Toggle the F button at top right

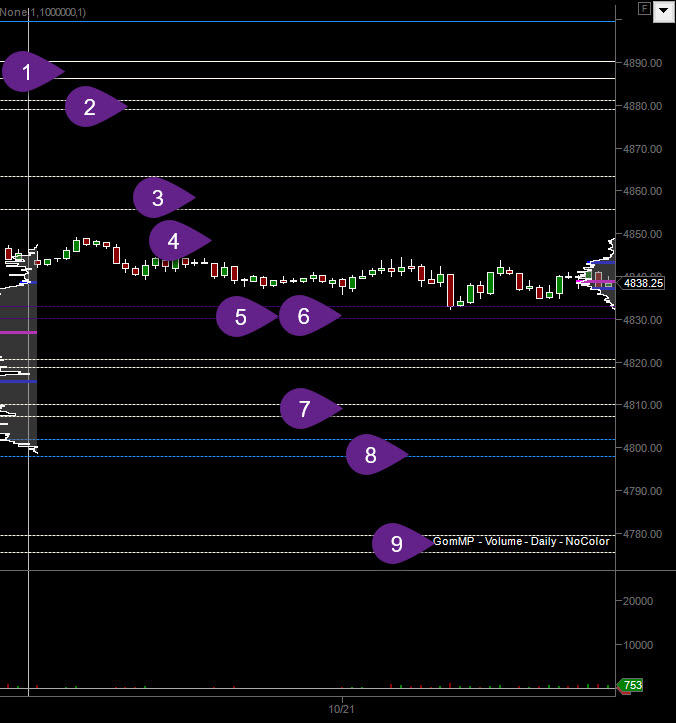click(x=644, y=8)
